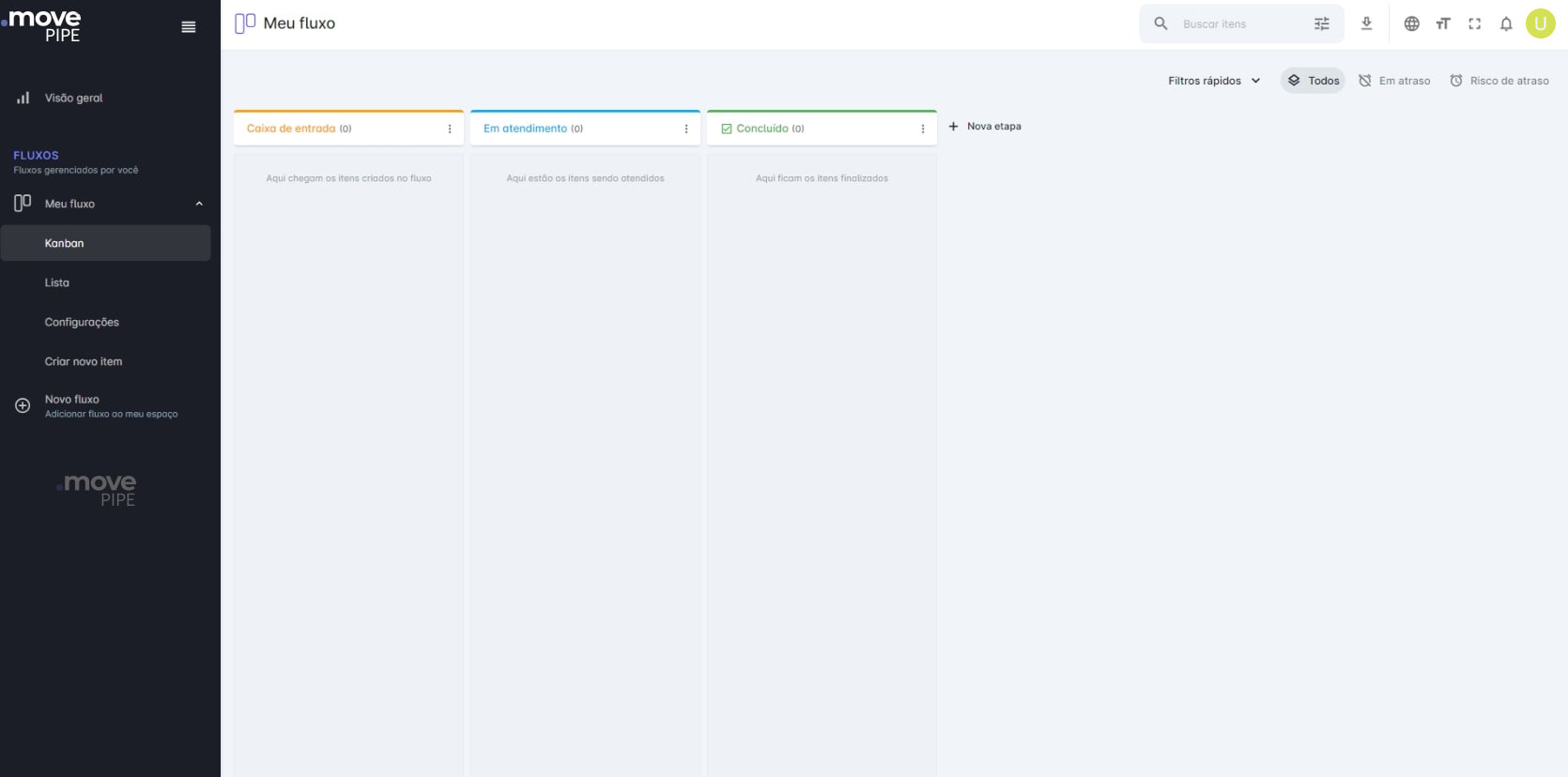Image resolution: width=1568 pixels, height=777 pixels.
Task: Click the Meu fluxo page title
Action: (300, 23)
